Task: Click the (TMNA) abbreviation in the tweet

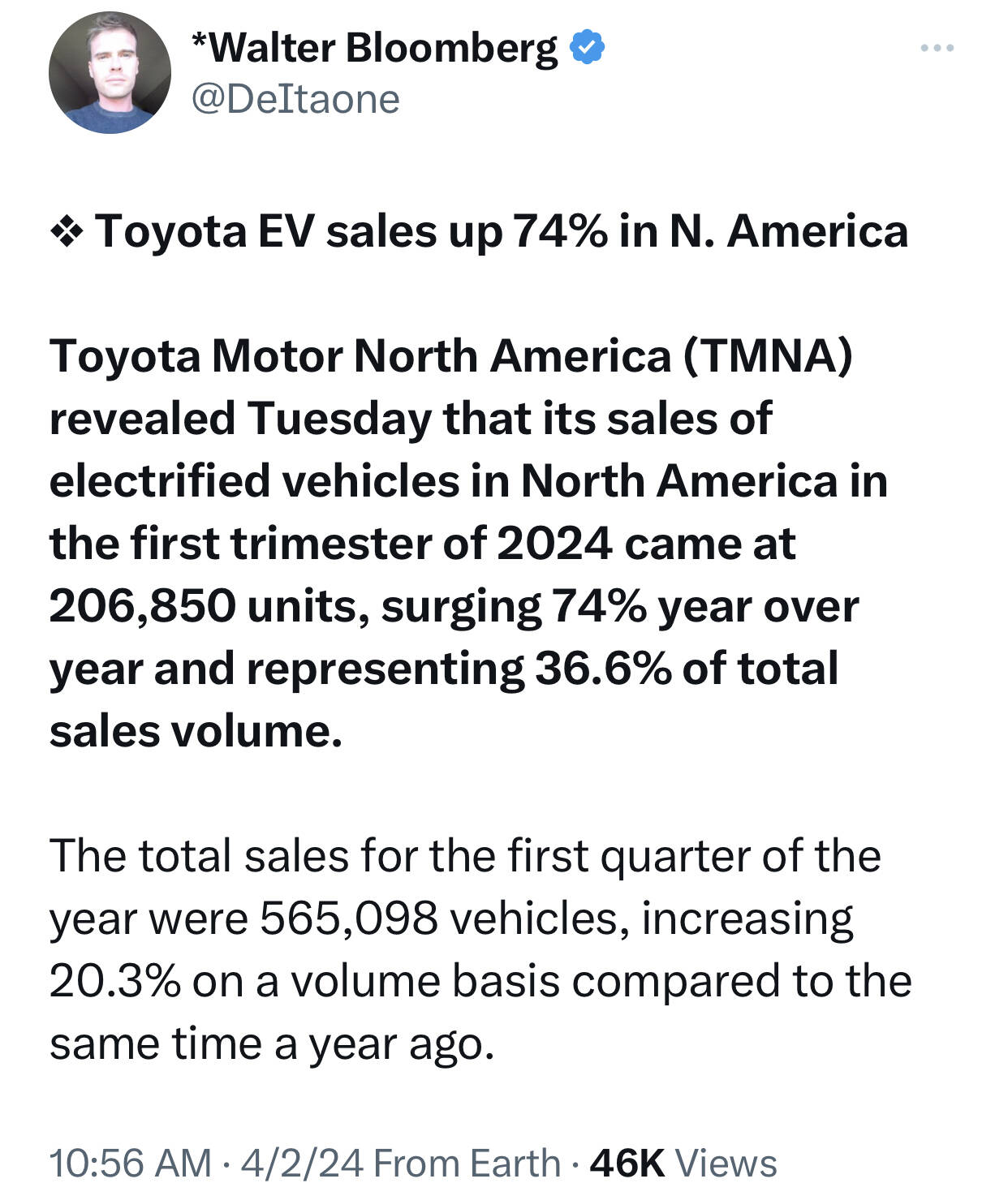Action: pos(769,356)
